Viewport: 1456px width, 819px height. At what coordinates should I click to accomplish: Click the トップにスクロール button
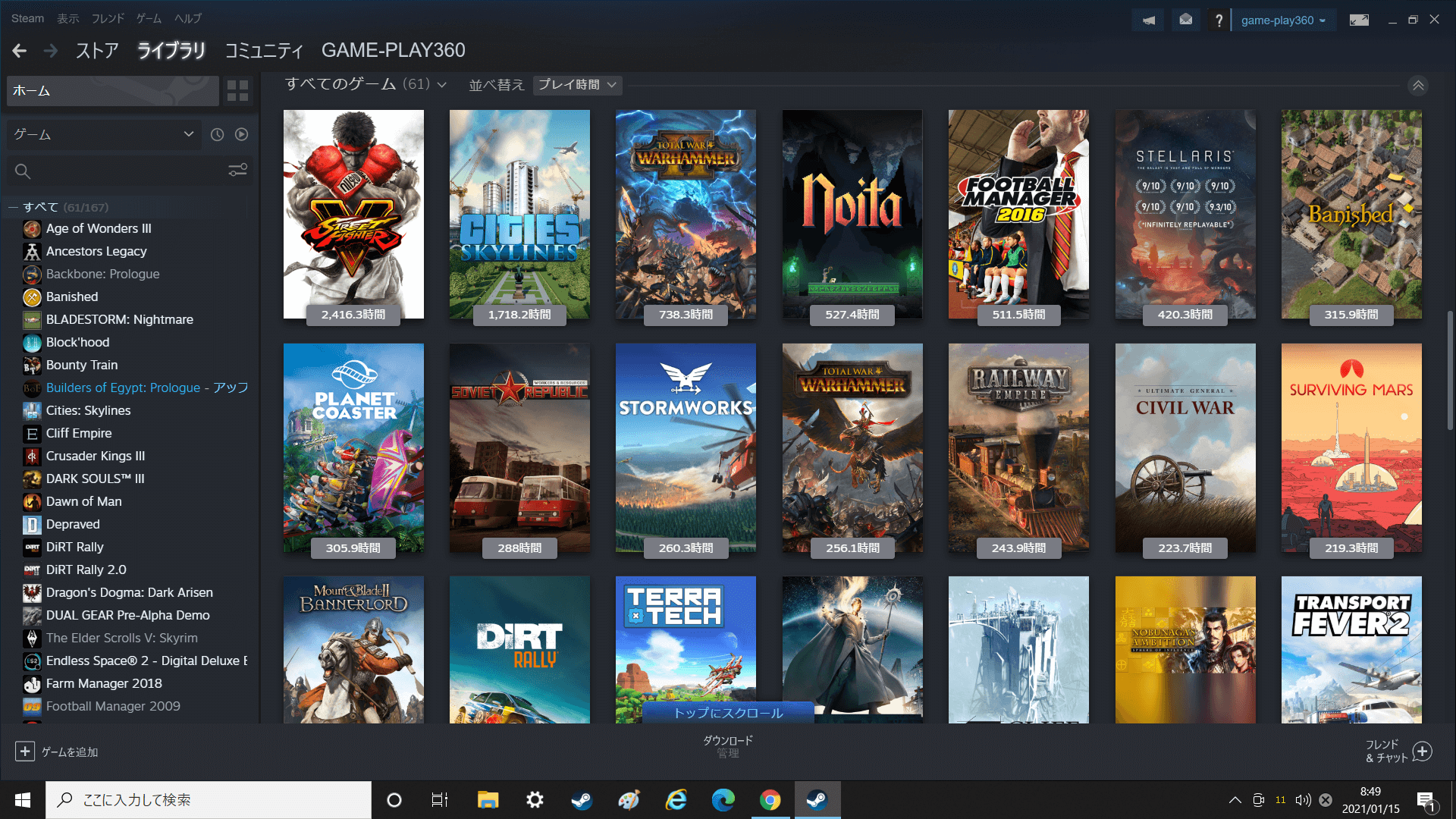[728, 713]
